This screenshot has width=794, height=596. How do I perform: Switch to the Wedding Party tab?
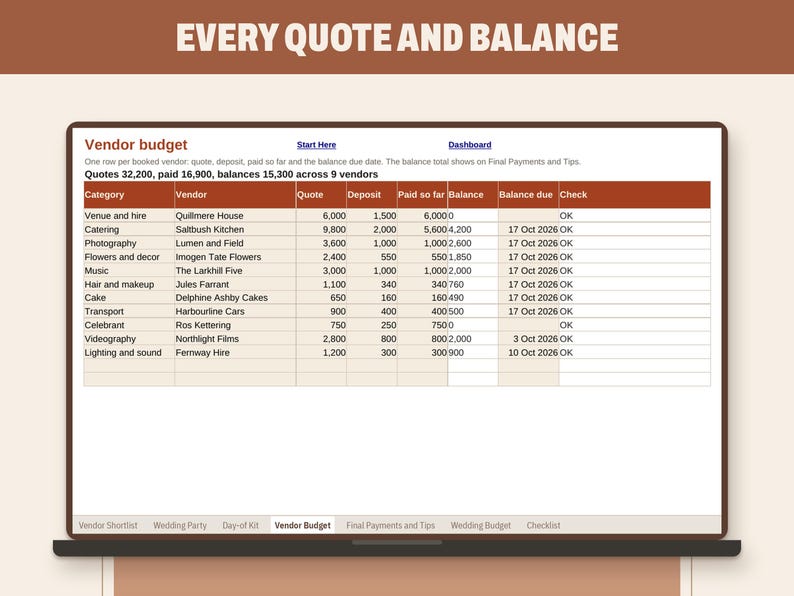pos(180,526)
